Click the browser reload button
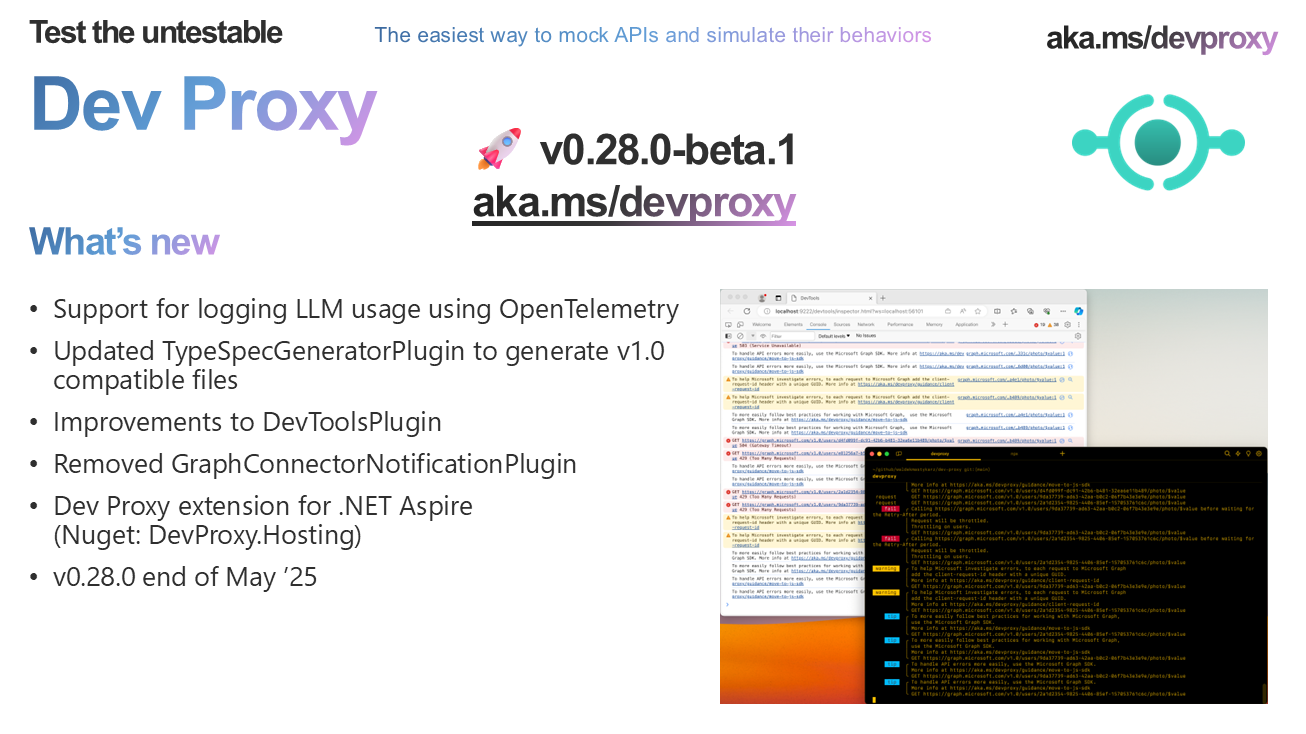The width and height of the screenshot is (1306, 734). [747, 311]
